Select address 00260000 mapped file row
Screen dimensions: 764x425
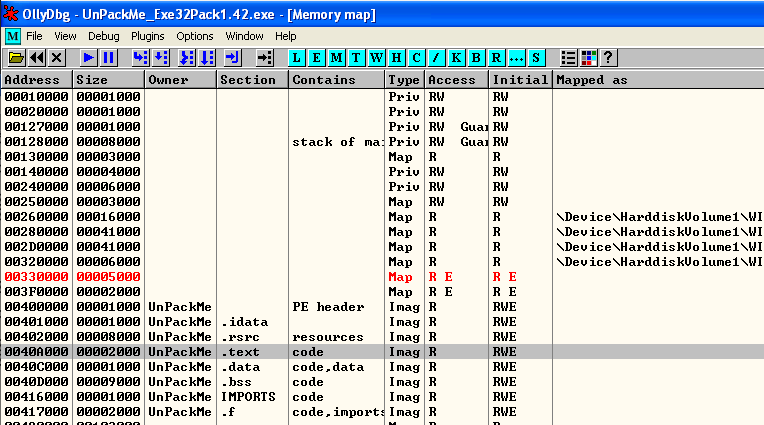[x=382, y=217]
